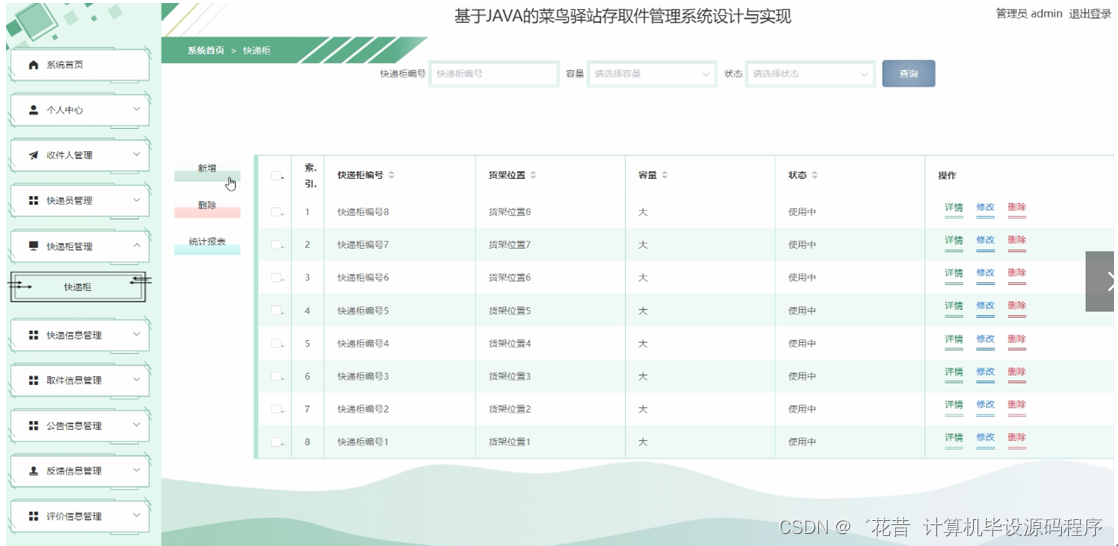Expand 评价信息管理 menu chevron

pyautogui.click(x=137, y=515)
